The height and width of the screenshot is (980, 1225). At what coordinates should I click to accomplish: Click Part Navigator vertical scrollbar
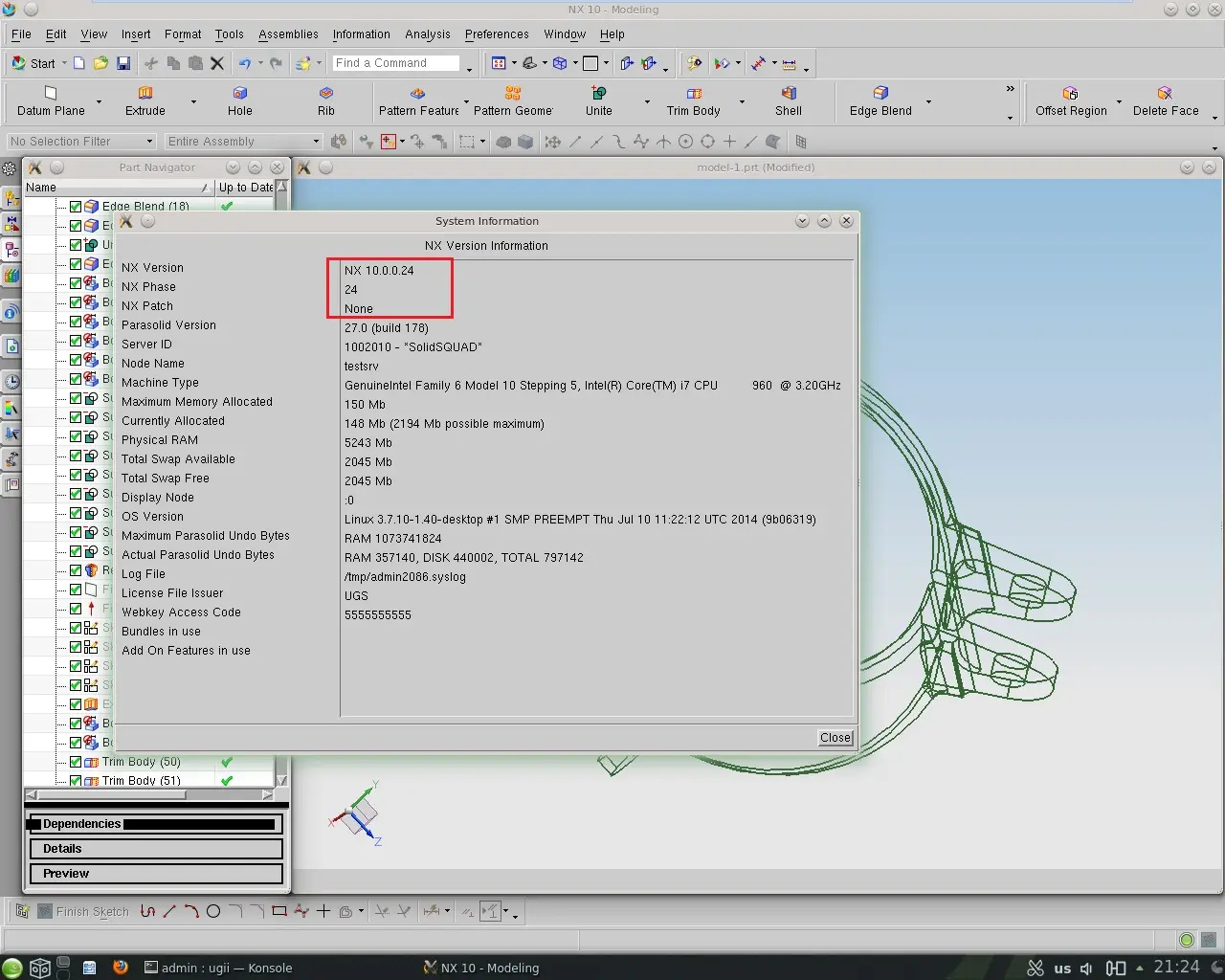click(x=282, y=483)
